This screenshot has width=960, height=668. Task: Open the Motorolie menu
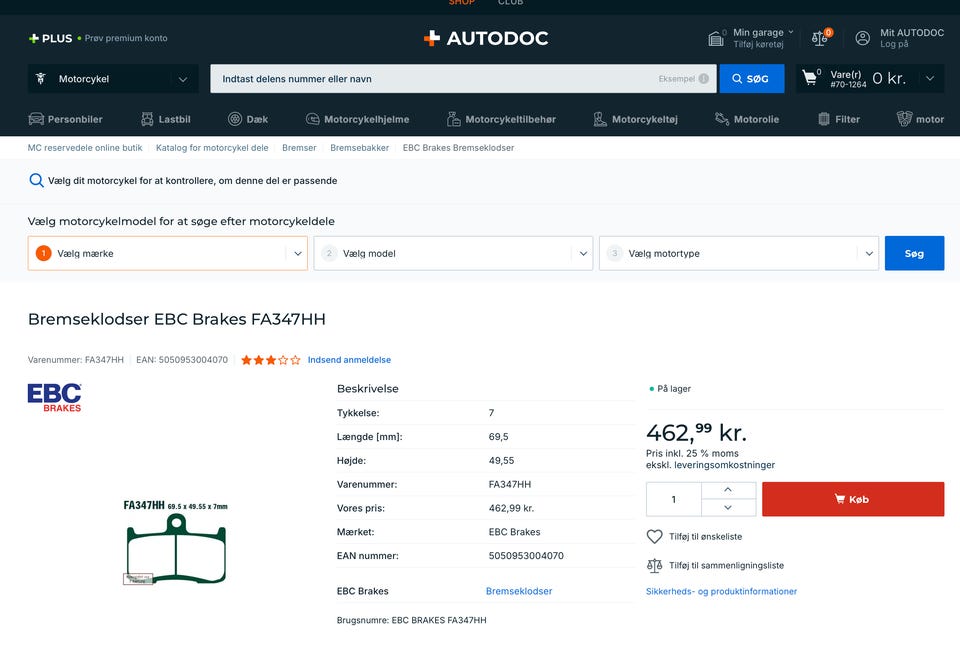[746, 119]
